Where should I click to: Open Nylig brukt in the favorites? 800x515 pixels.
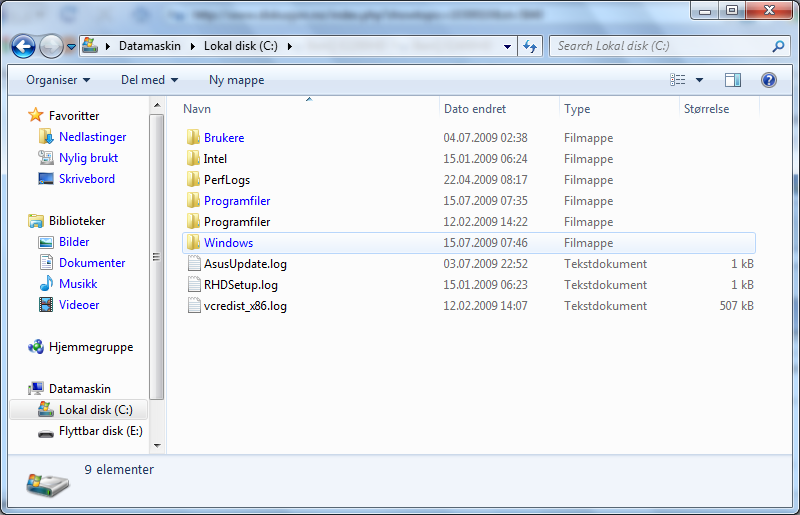pos(88,158)
